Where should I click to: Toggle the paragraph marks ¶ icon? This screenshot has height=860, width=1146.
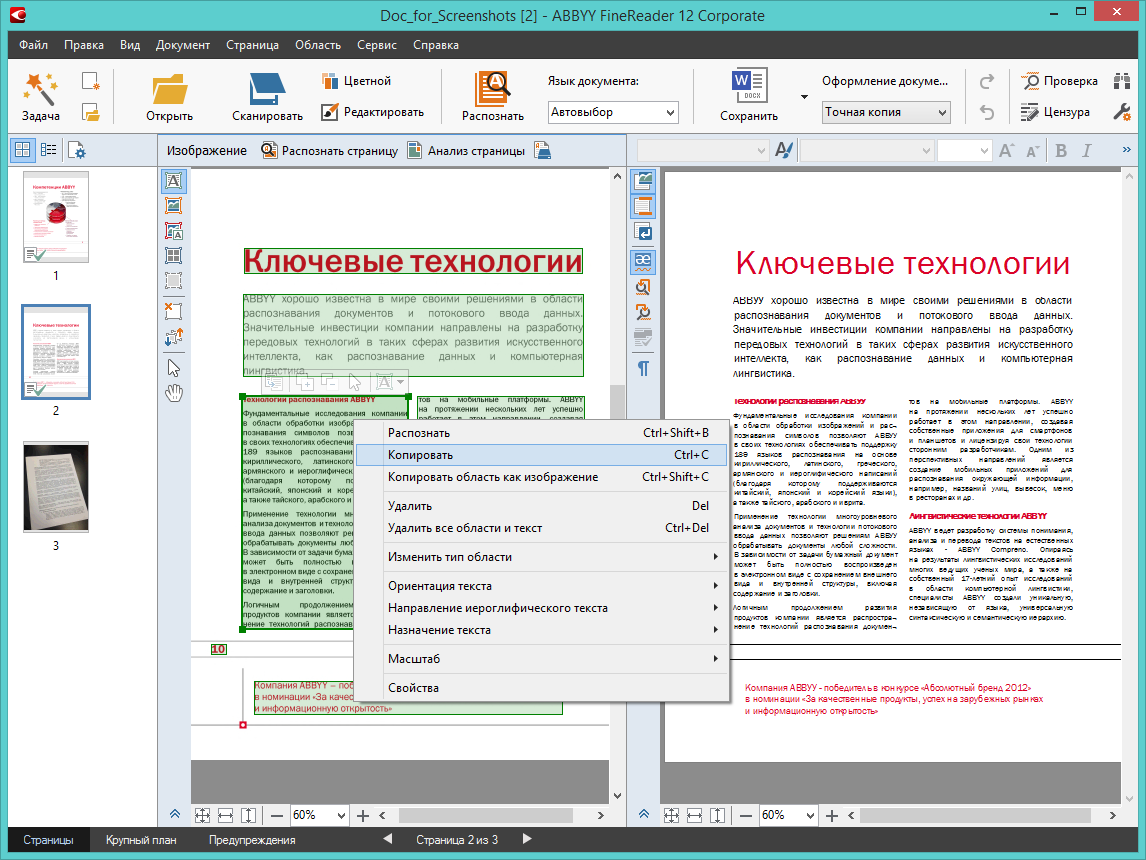click(x=643, y=368)
